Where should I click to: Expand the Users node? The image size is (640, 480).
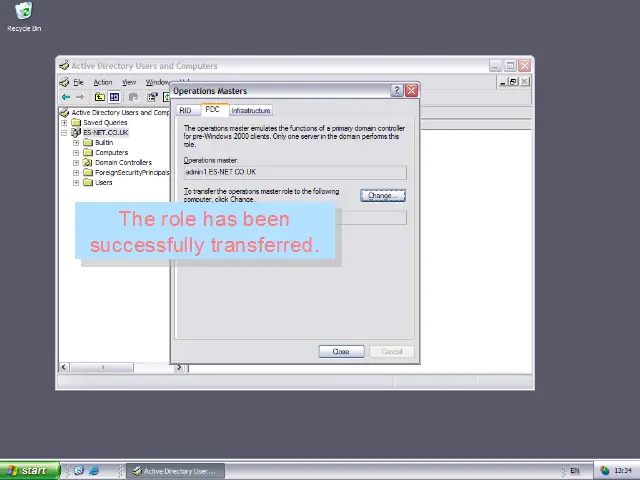point(76,182)
